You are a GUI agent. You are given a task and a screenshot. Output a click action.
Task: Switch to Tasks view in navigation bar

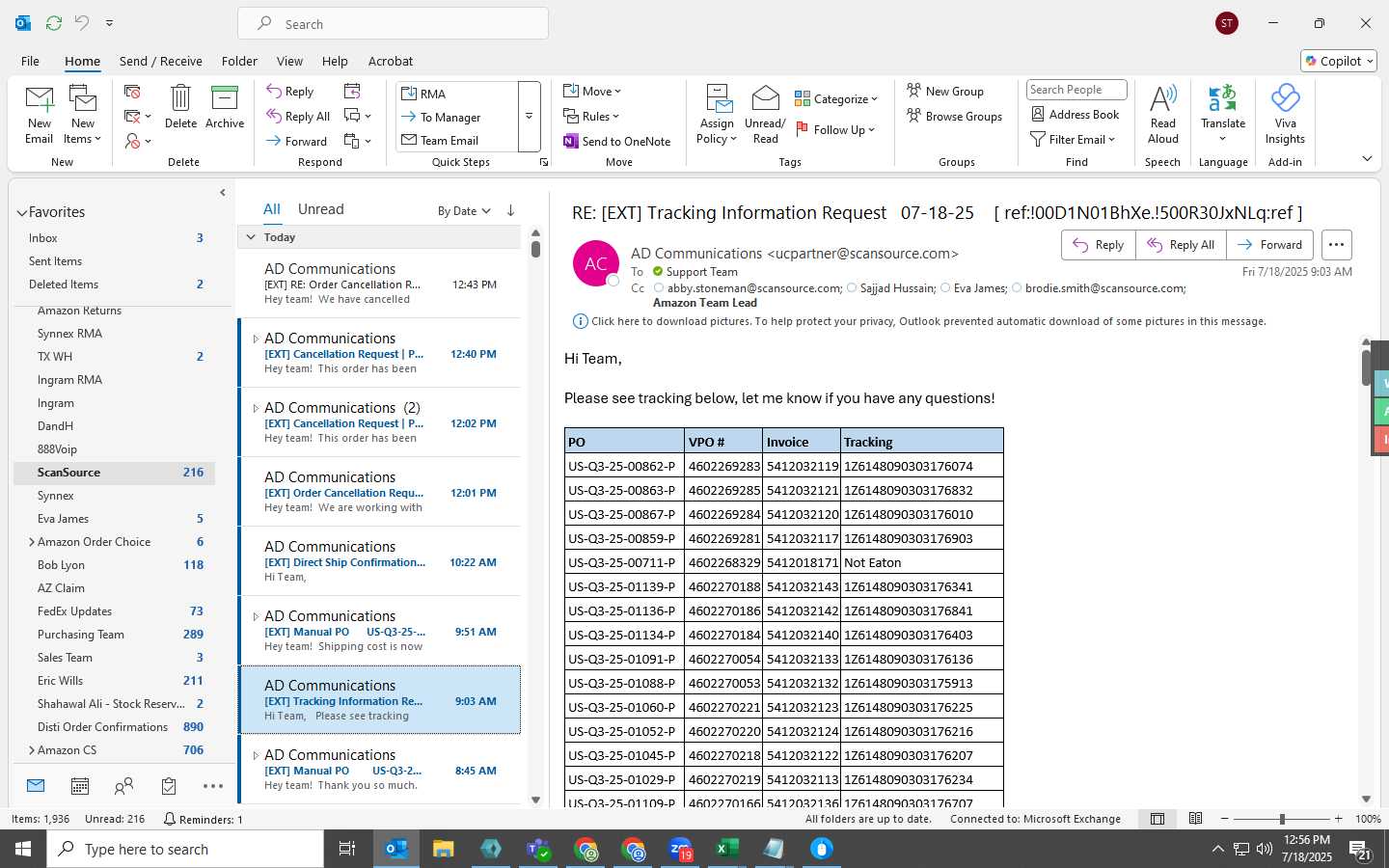(x=169, y=786)
